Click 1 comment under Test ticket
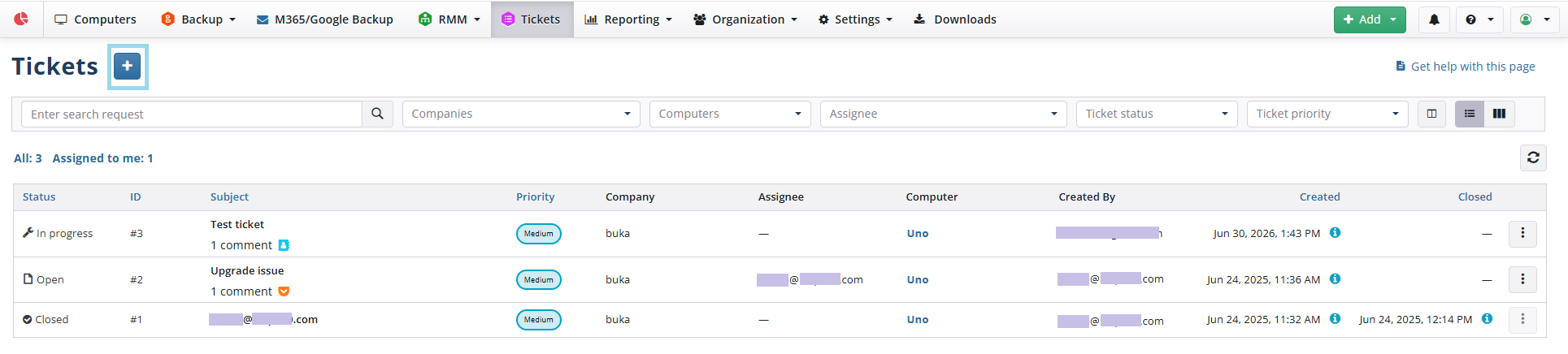1568x354 pixels. (241, 245)
